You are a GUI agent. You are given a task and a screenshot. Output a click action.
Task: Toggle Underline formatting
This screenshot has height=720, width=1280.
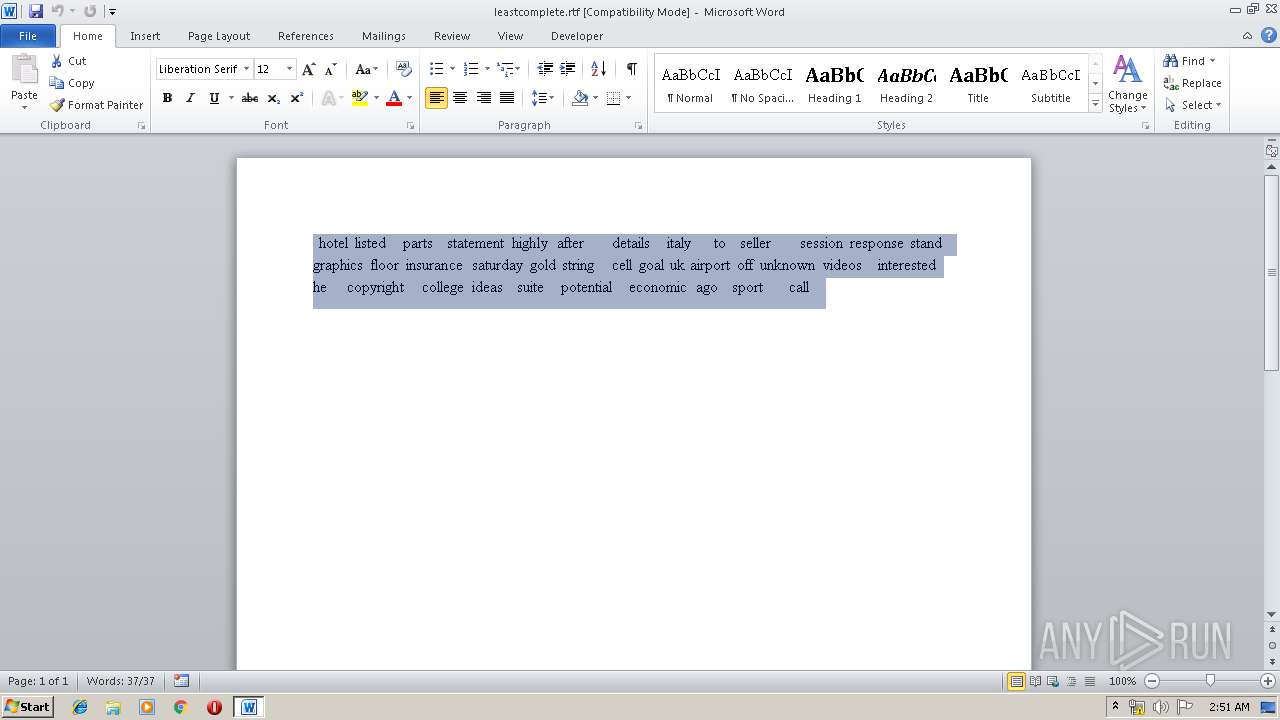pyautogui.click(x=213, y=98)
